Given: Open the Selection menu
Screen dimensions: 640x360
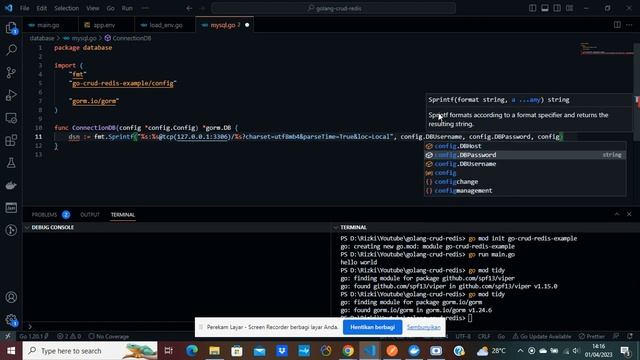Looking at the screenshot, I should (x=67, y=8).
